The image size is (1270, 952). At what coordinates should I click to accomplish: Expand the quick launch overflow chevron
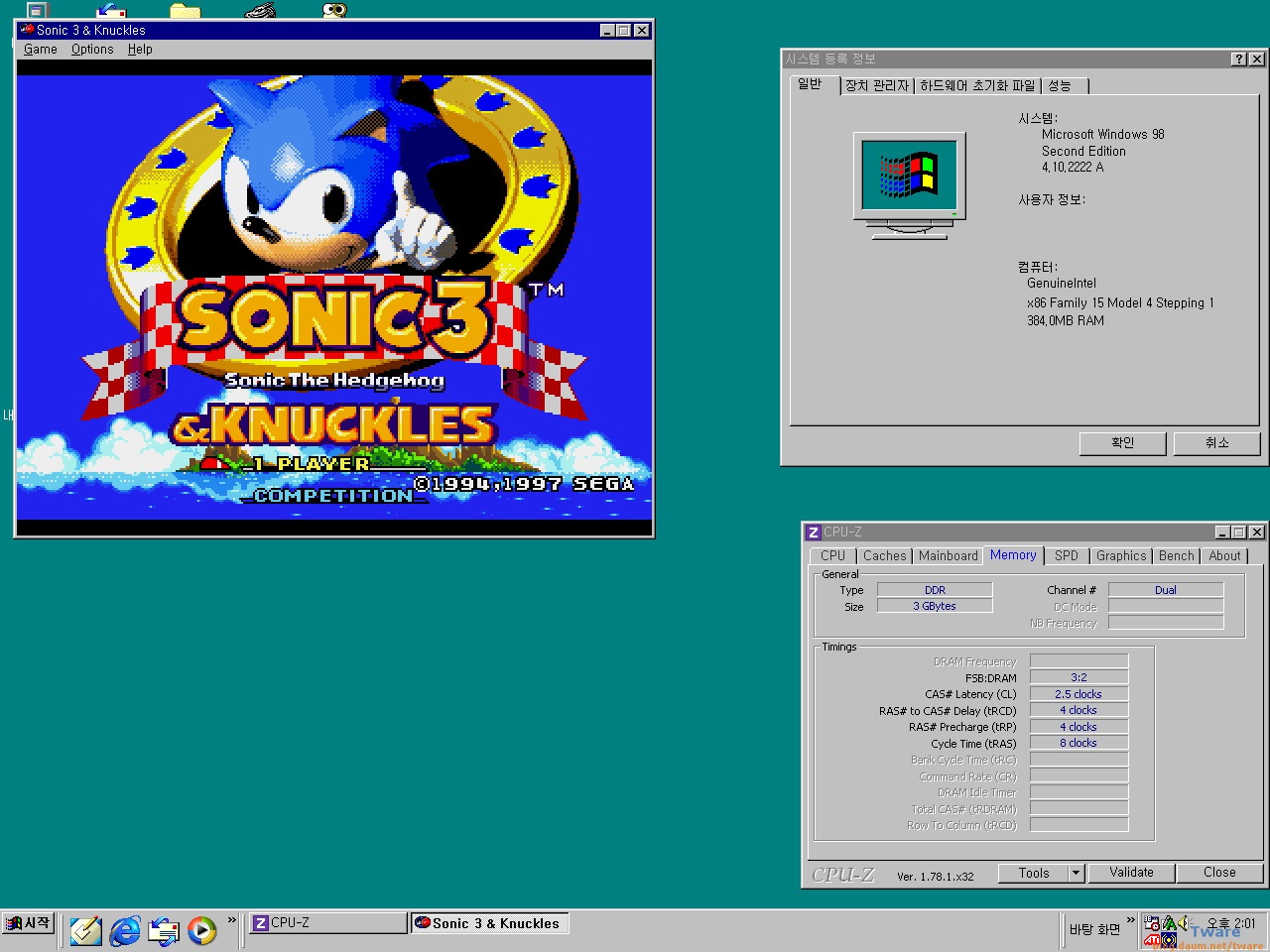pyautogui.click(x=231, y=920)
